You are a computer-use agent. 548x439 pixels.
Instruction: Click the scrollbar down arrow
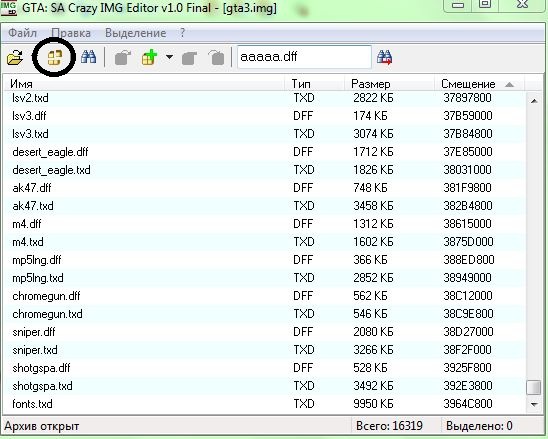pos(534,404)
